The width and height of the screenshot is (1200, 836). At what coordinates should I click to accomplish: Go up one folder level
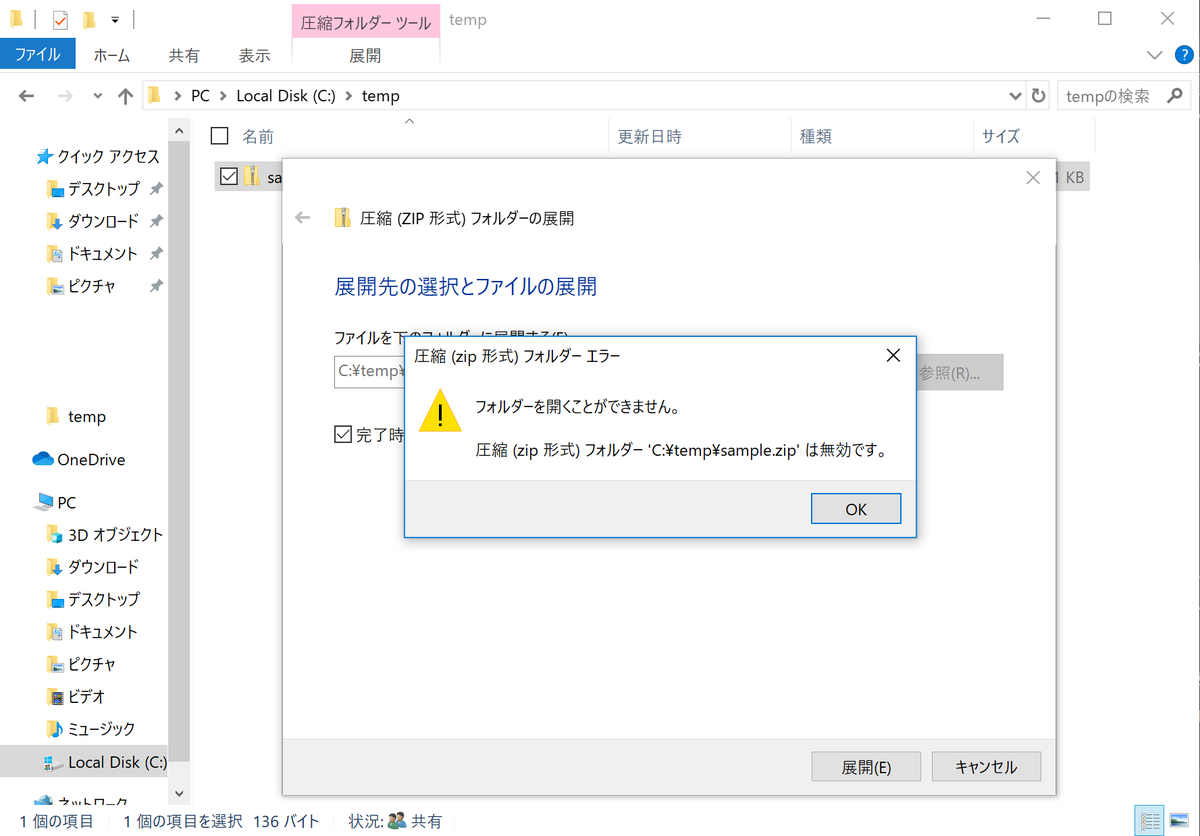(125, 96)
